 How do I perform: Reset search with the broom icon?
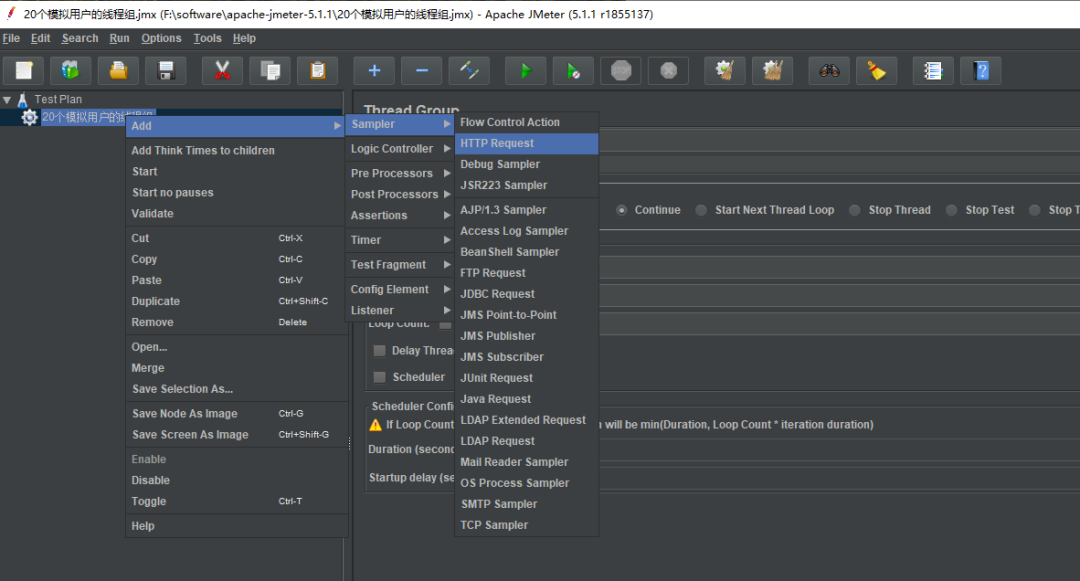pyautogui.click(x=876, y=70)
